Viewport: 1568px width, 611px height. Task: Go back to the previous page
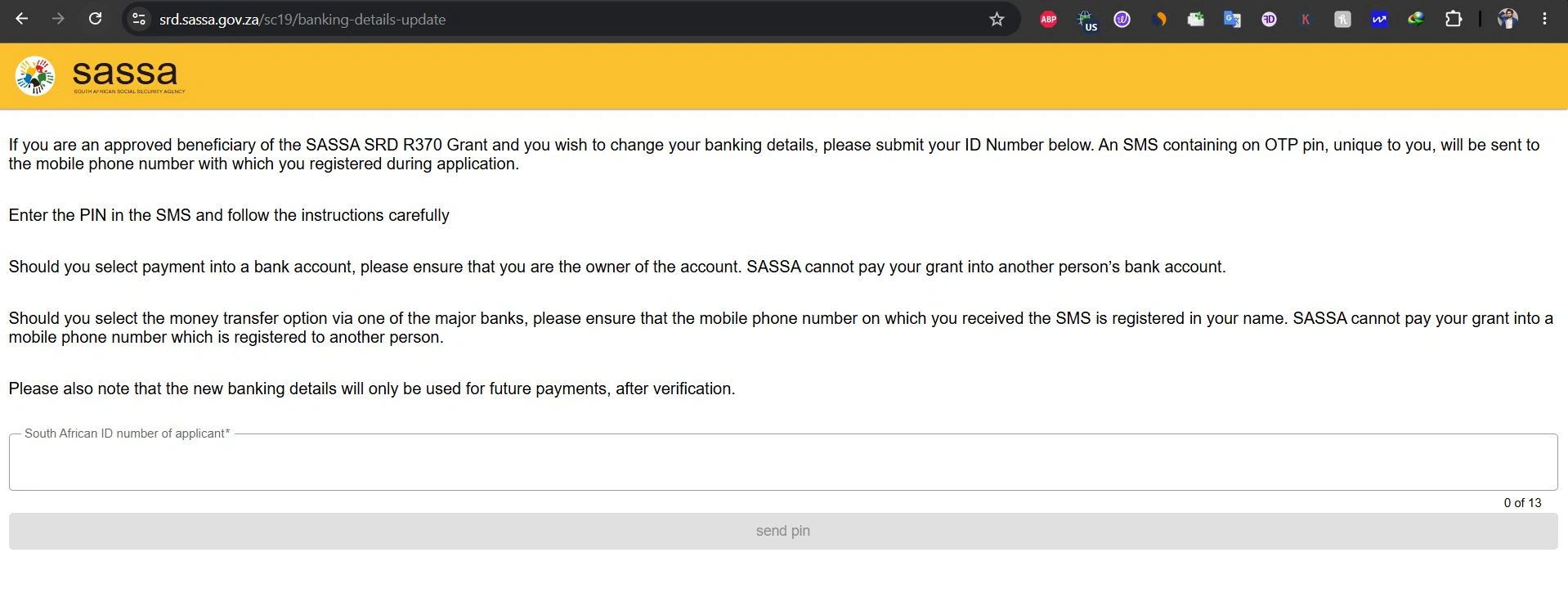(22, 19)
